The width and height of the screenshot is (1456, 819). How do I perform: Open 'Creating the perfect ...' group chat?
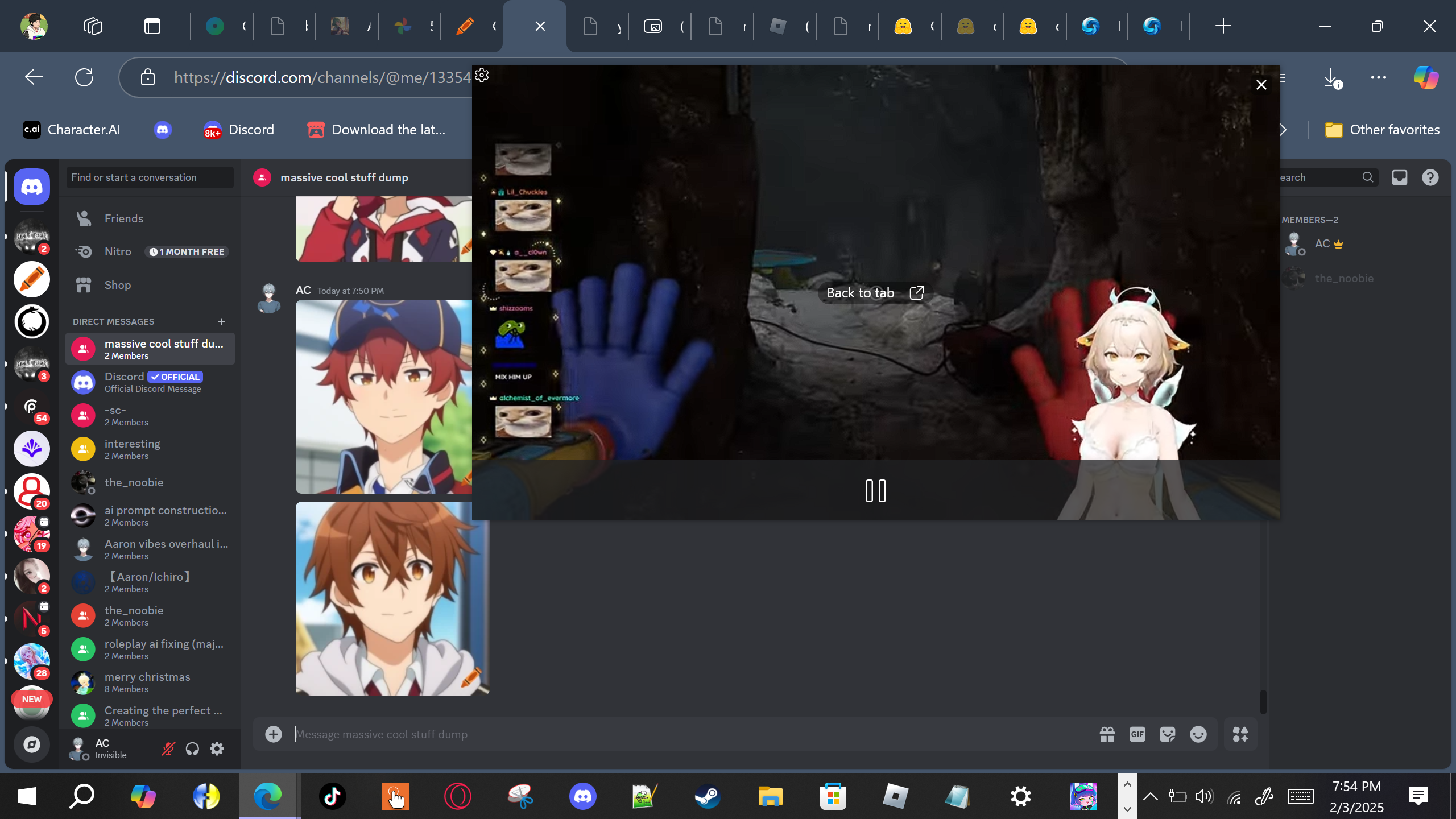tap(150, 716)
